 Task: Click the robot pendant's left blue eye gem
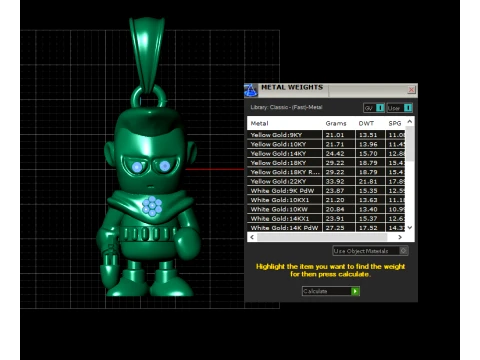coord(137,167)
